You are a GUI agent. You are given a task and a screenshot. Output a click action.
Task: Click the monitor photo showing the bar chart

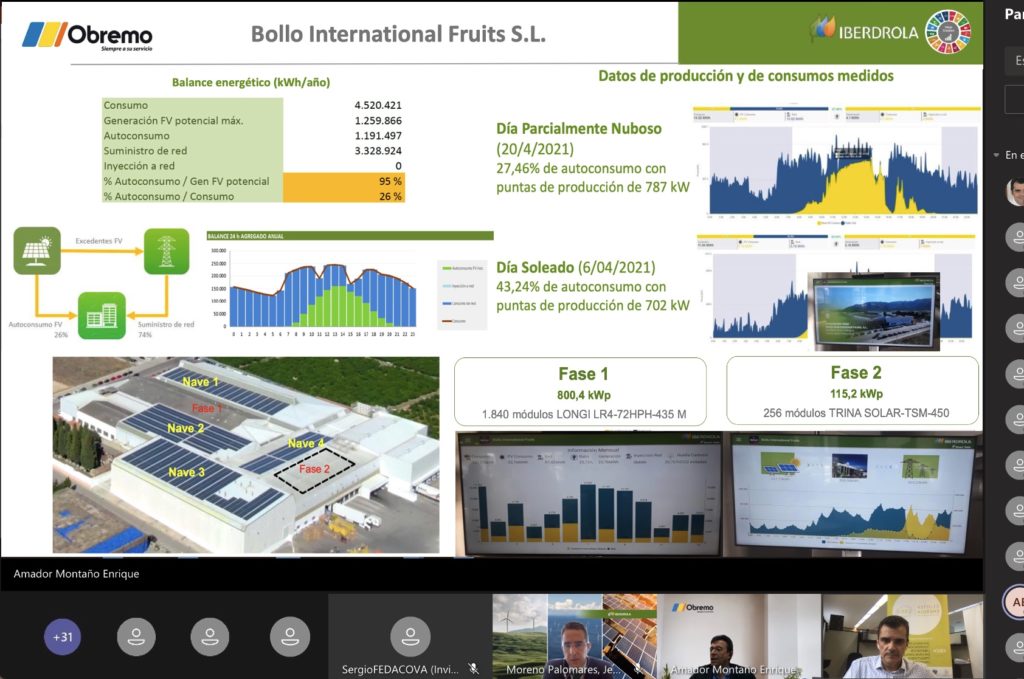(x=590, y=494)
